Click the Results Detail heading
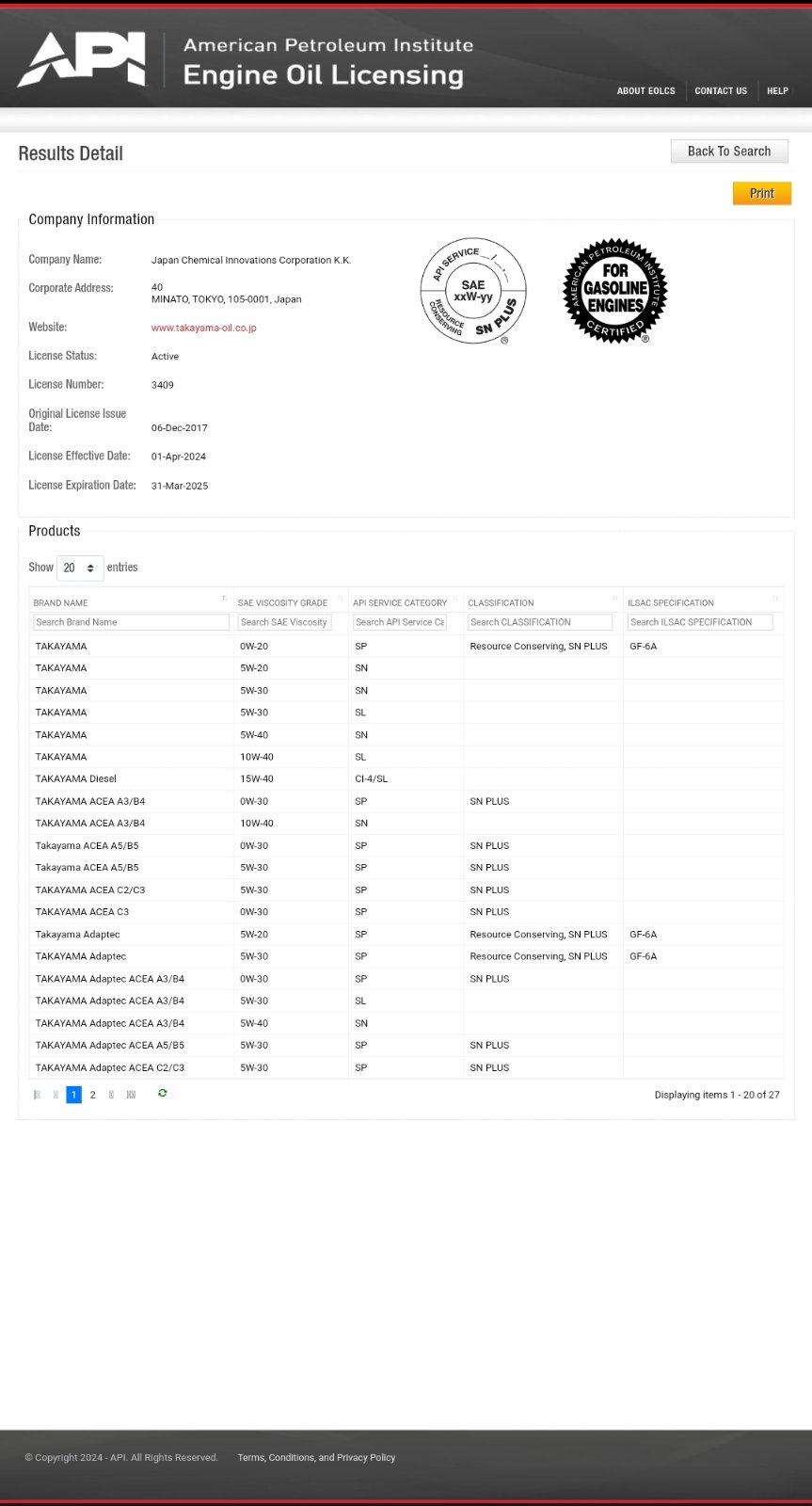Image resolution: width=812 pixels, height=1506 pixels. pyautogui.click(x=71, y=153)
